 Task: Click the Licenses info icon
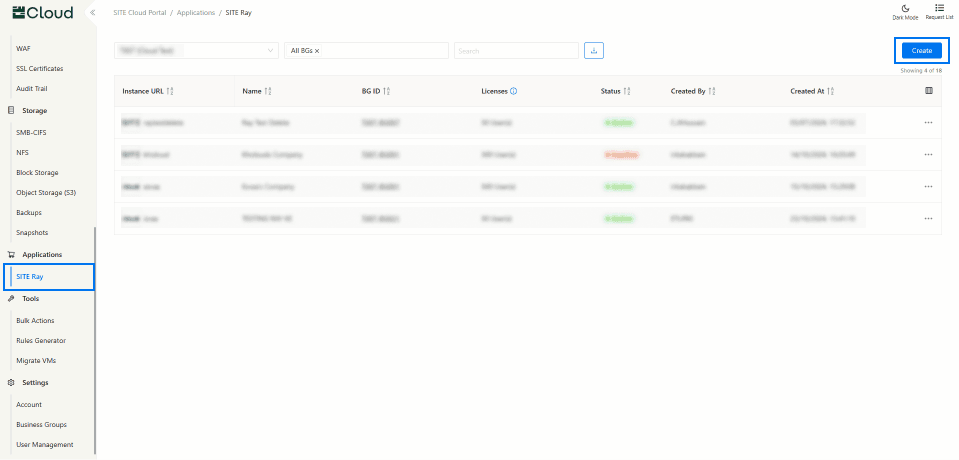(x=513, y=91)
